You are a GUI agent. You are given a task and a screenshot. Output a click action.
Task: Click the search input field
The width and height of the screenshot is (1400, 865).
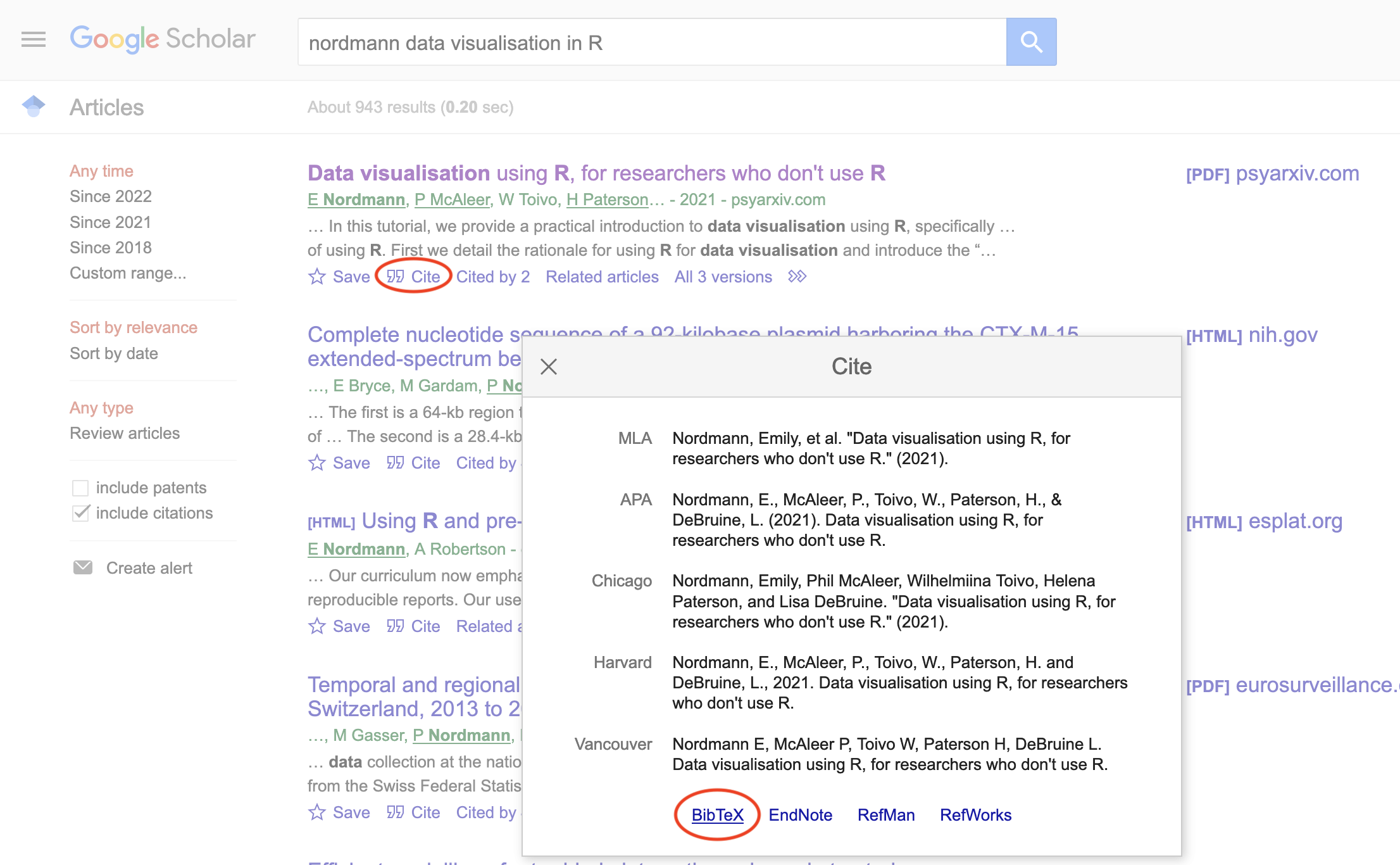point(651,42)
